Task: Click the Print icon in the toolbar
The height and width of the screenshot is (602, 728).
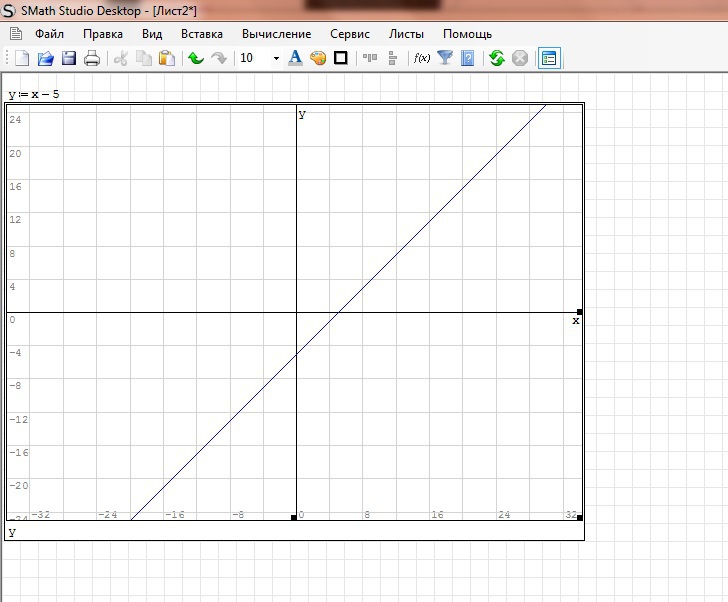Action: (92, 58)
